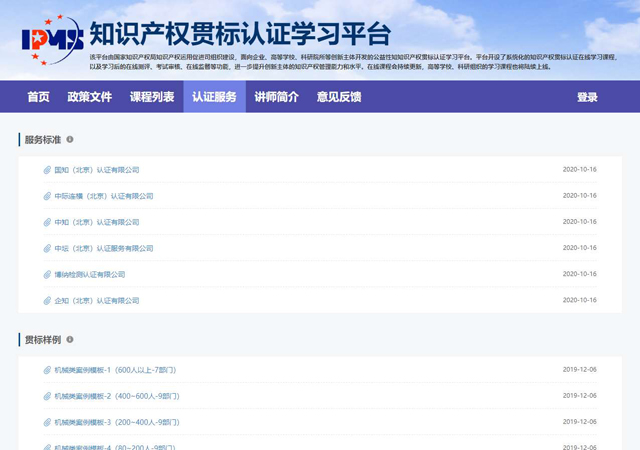Select the 认证服务 navigation tab
Image resolution: width=640 pixels, height=450 pixels.
tap(215, 97)
